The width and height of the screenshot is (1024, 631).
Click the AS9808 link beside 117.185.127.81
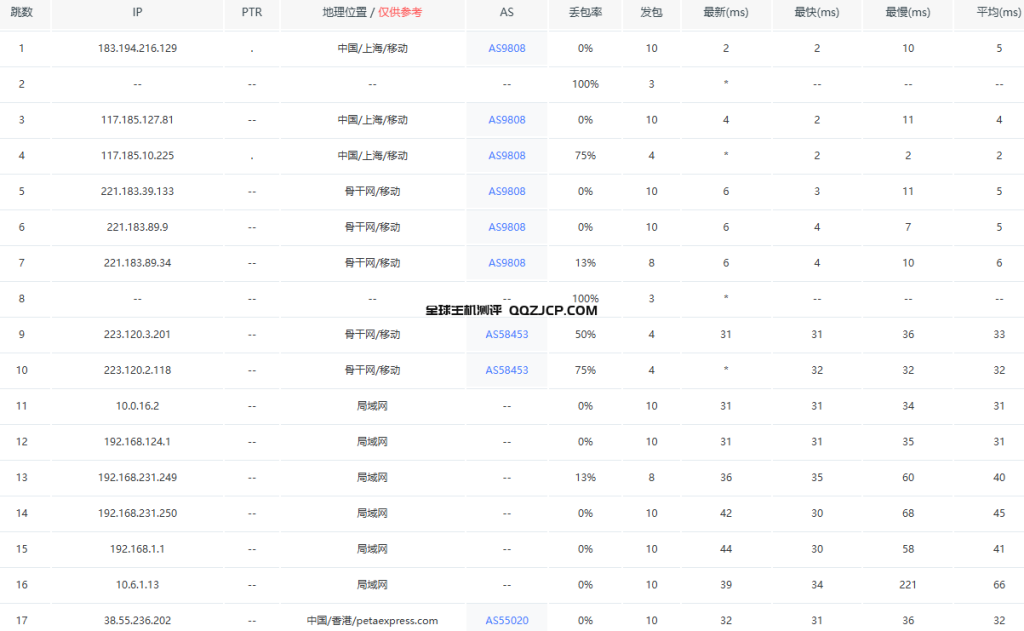click(x=506, y=120)
